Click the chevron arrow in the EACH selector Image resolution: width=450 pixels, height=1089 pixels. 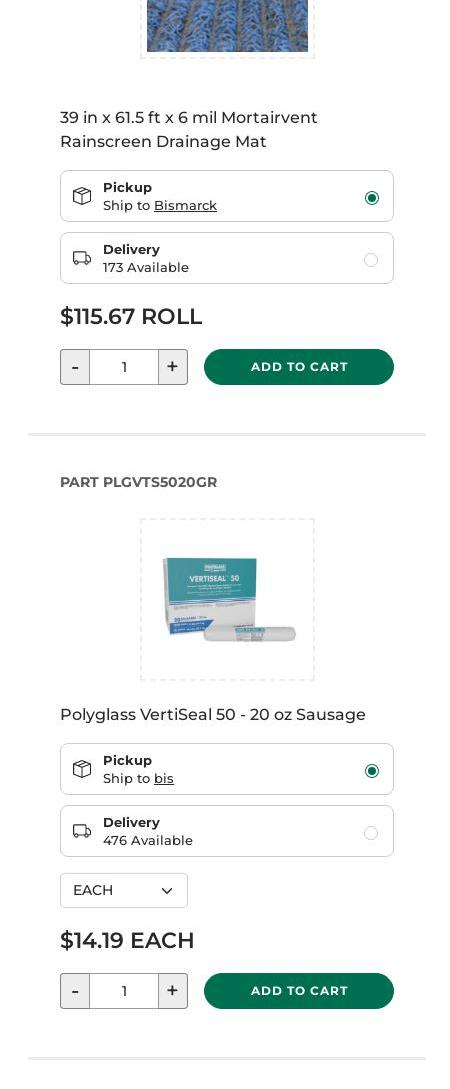pos(167,891)
